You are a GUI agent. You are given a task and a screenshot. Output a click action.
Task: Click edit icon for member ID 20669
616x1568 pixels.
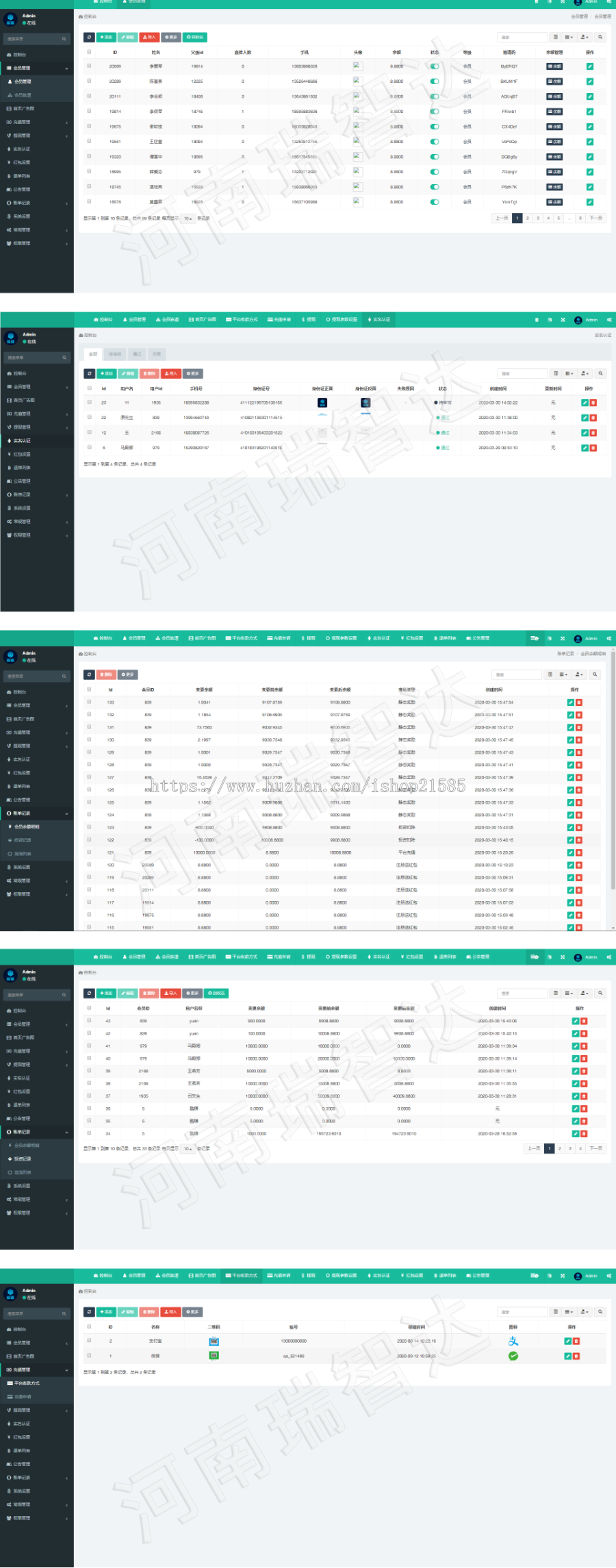(589, 66)
